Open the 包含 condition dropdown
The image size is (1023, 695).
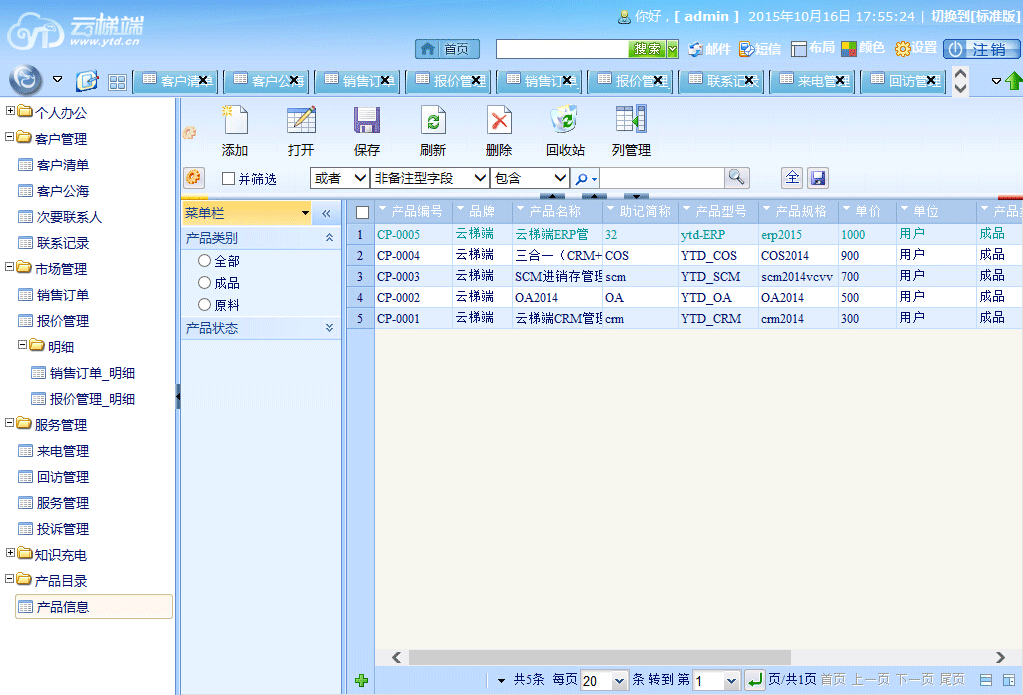529,178
